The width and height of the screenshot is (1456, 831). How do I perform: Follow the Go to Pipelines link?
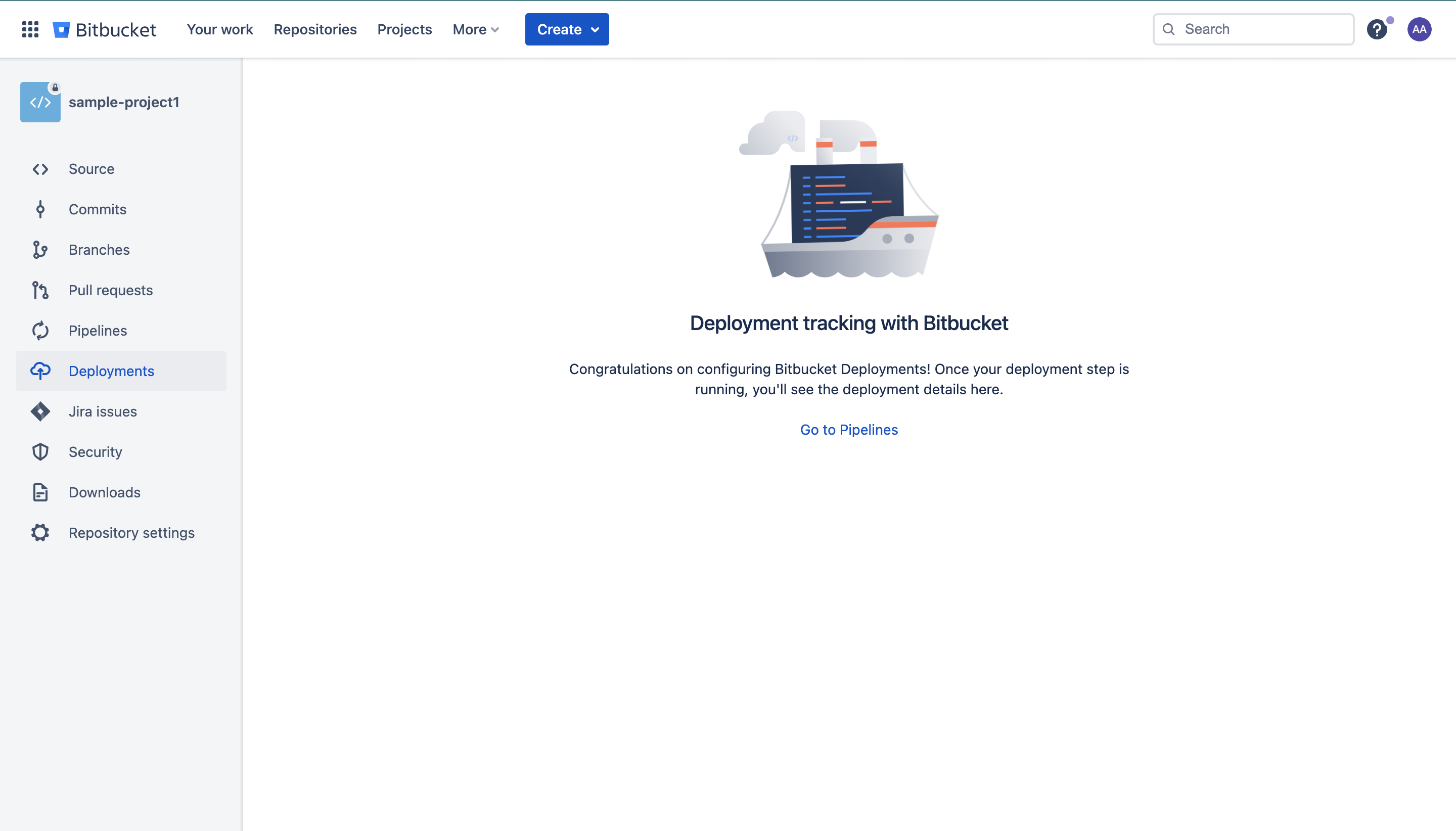[x=849, y=430]
